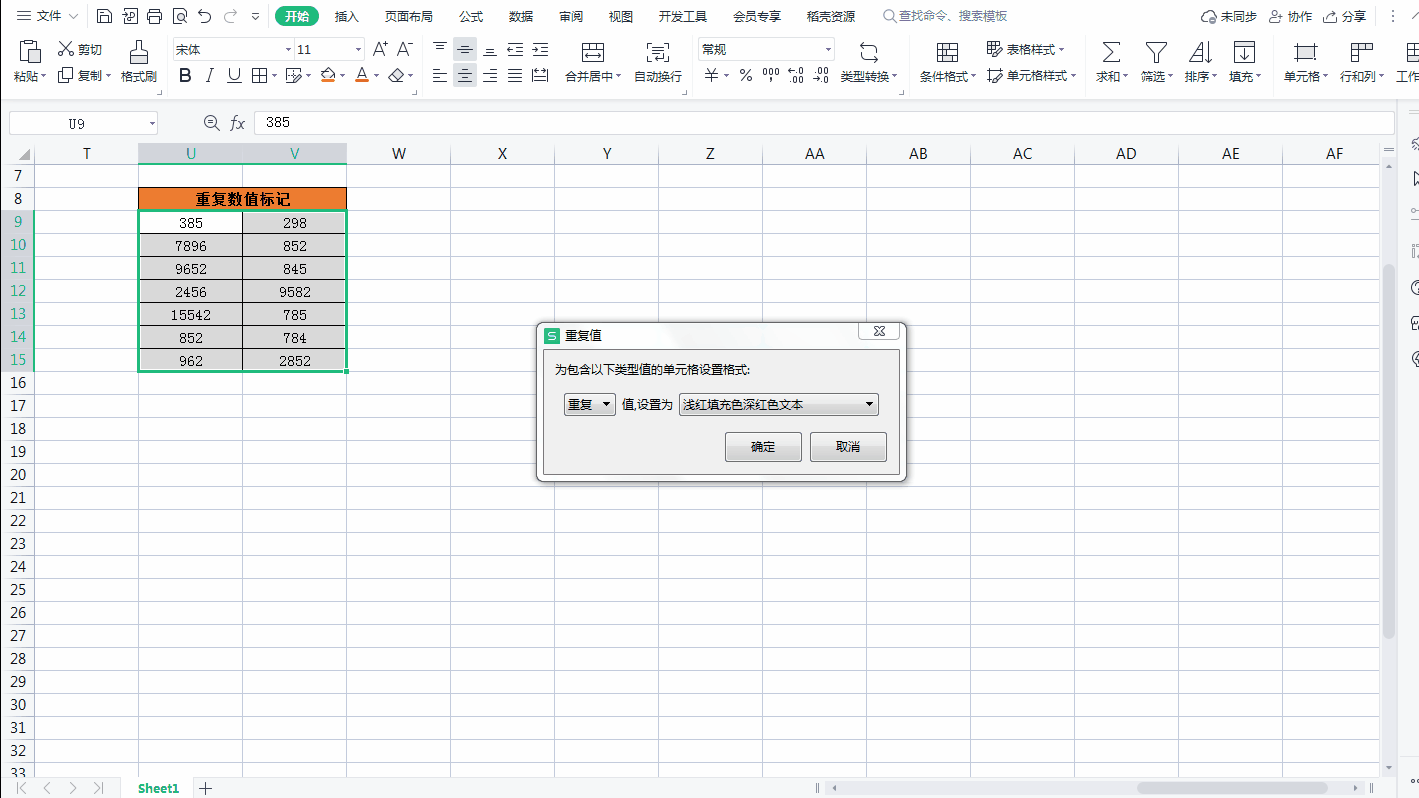Viewport: 1419px width, 798px height.
Task: Click the Sort (排序) icon
Action: pos(1200,52)
